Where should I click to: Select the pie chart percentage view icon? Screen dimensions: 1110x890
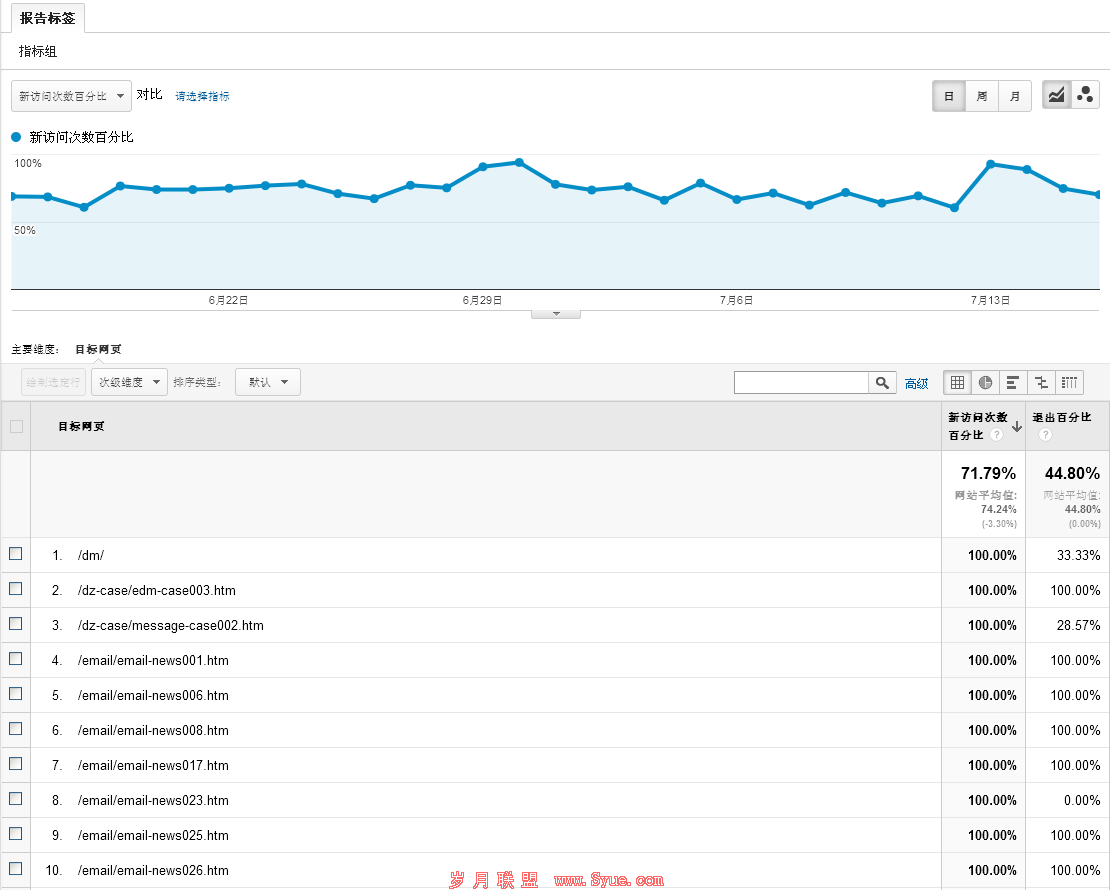pos(985,382)
